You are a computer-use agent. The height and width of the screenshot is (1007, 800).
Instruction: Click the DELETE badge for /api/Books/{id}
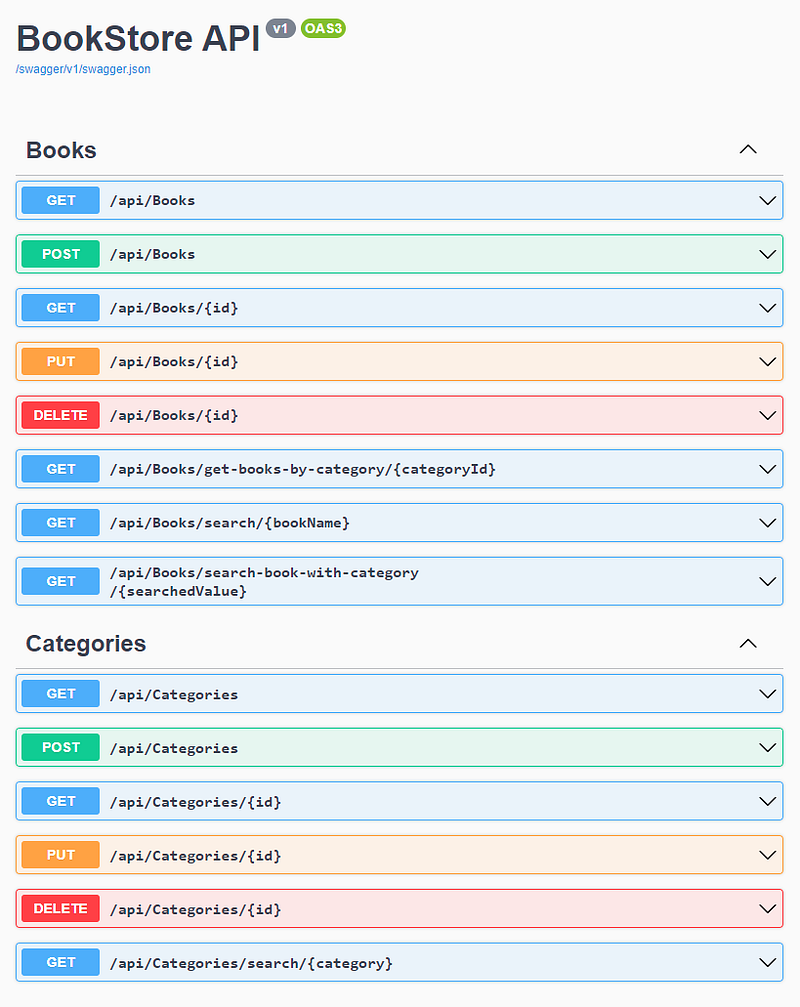coord(61,415)
